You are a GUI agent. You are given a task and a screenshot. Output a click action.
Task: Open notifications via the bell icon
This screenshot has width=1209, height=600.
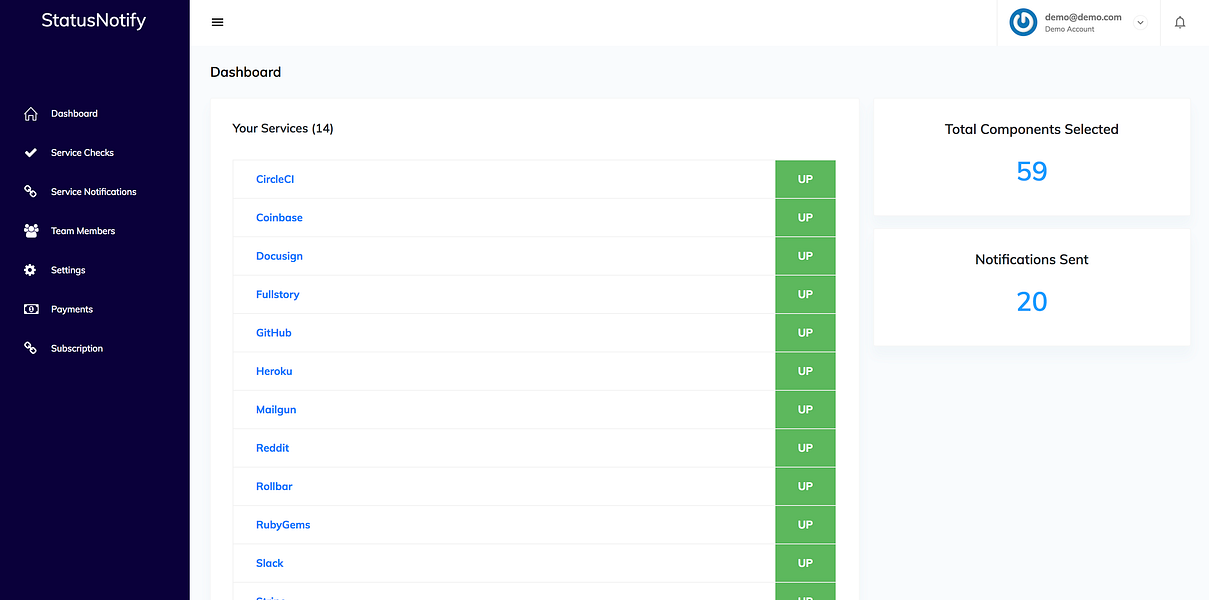click(x=1180, y=21)
